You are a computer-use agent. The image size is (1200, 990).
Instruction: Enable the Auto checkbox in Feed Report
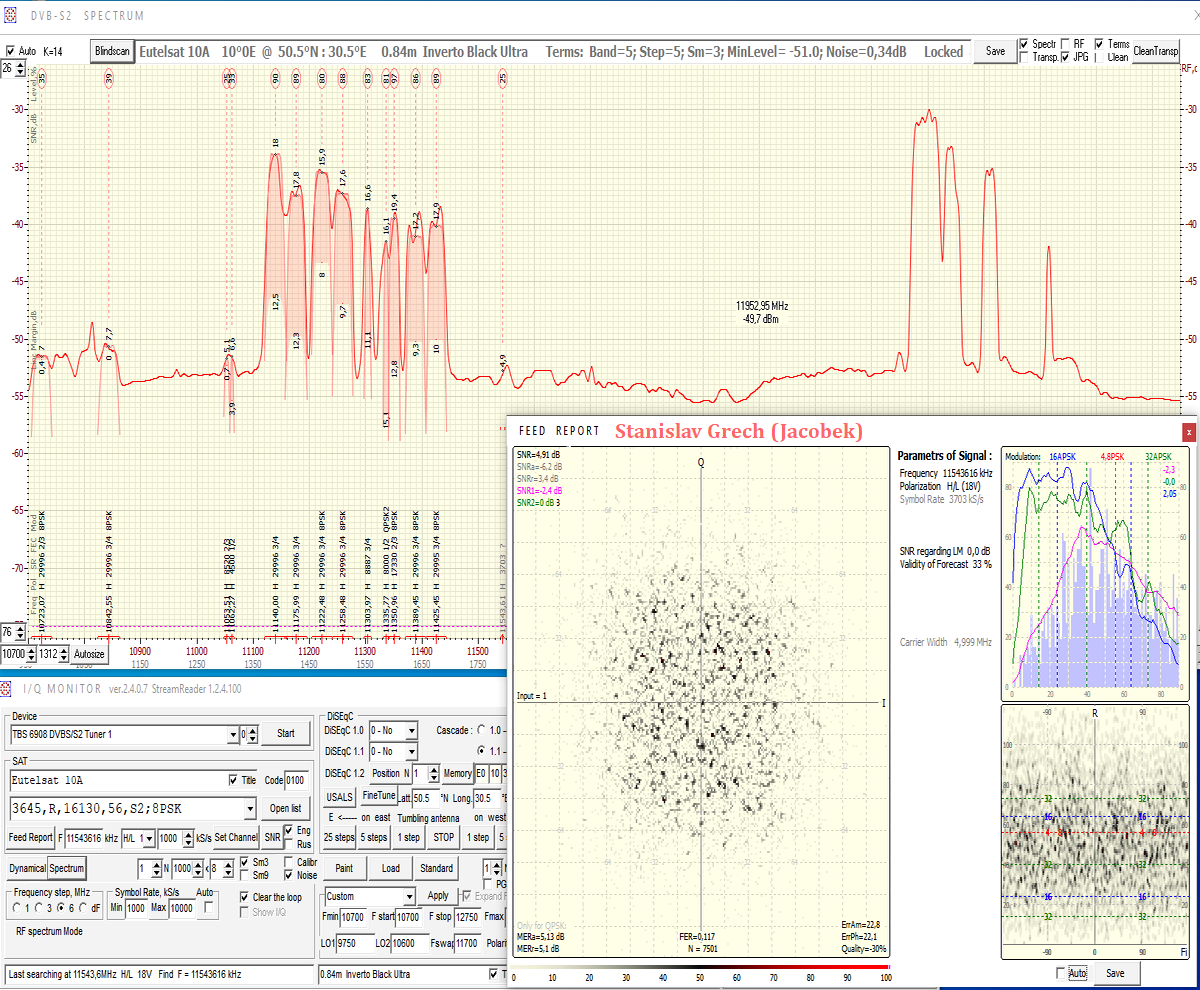[1061, 973]
